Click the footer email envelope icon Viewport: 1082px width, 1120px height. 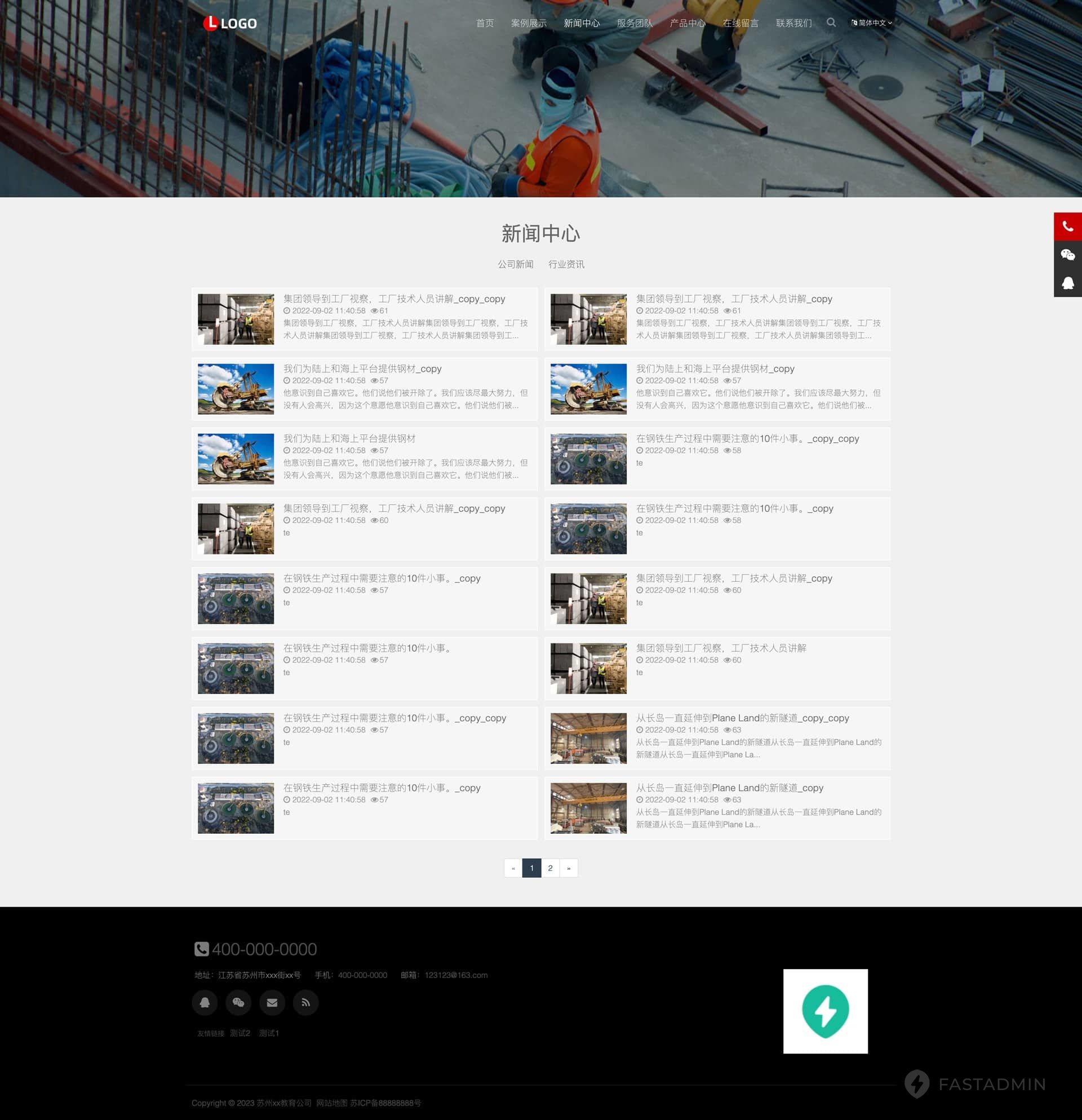point(272,1003)
